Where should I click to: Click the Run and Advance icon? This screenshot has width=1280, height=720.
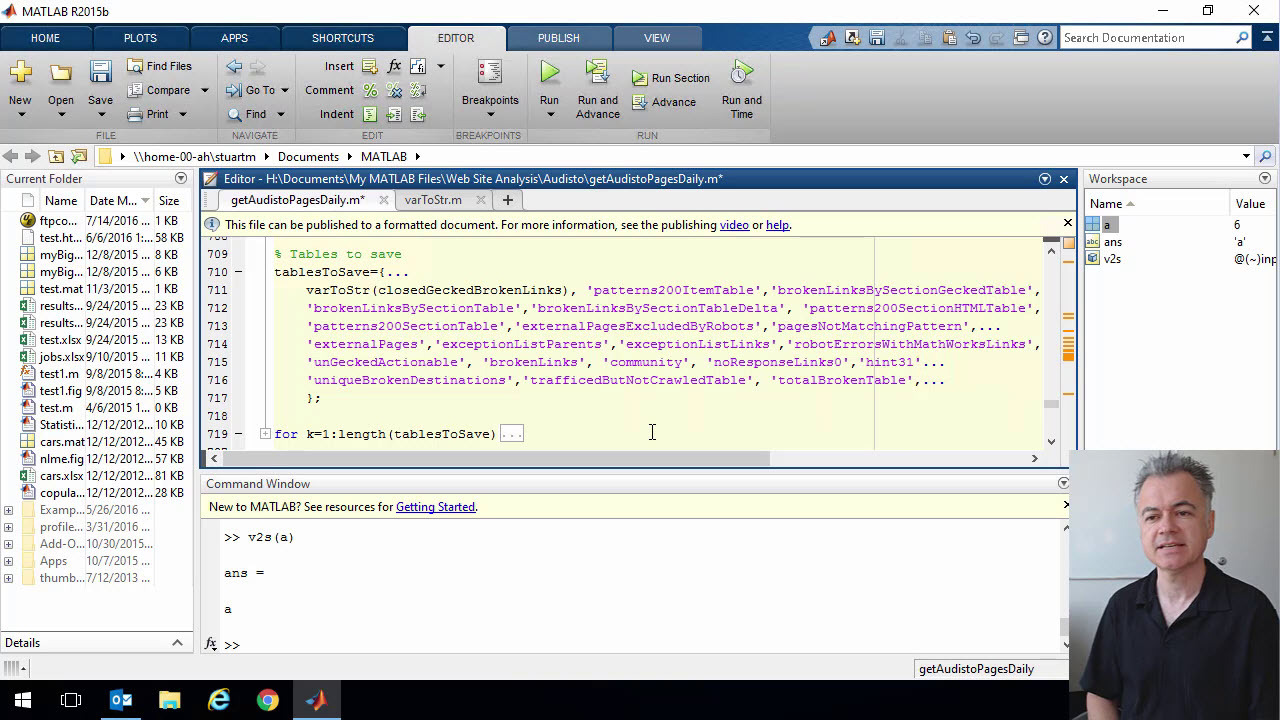pyautogui.click(x=597, y=72)
